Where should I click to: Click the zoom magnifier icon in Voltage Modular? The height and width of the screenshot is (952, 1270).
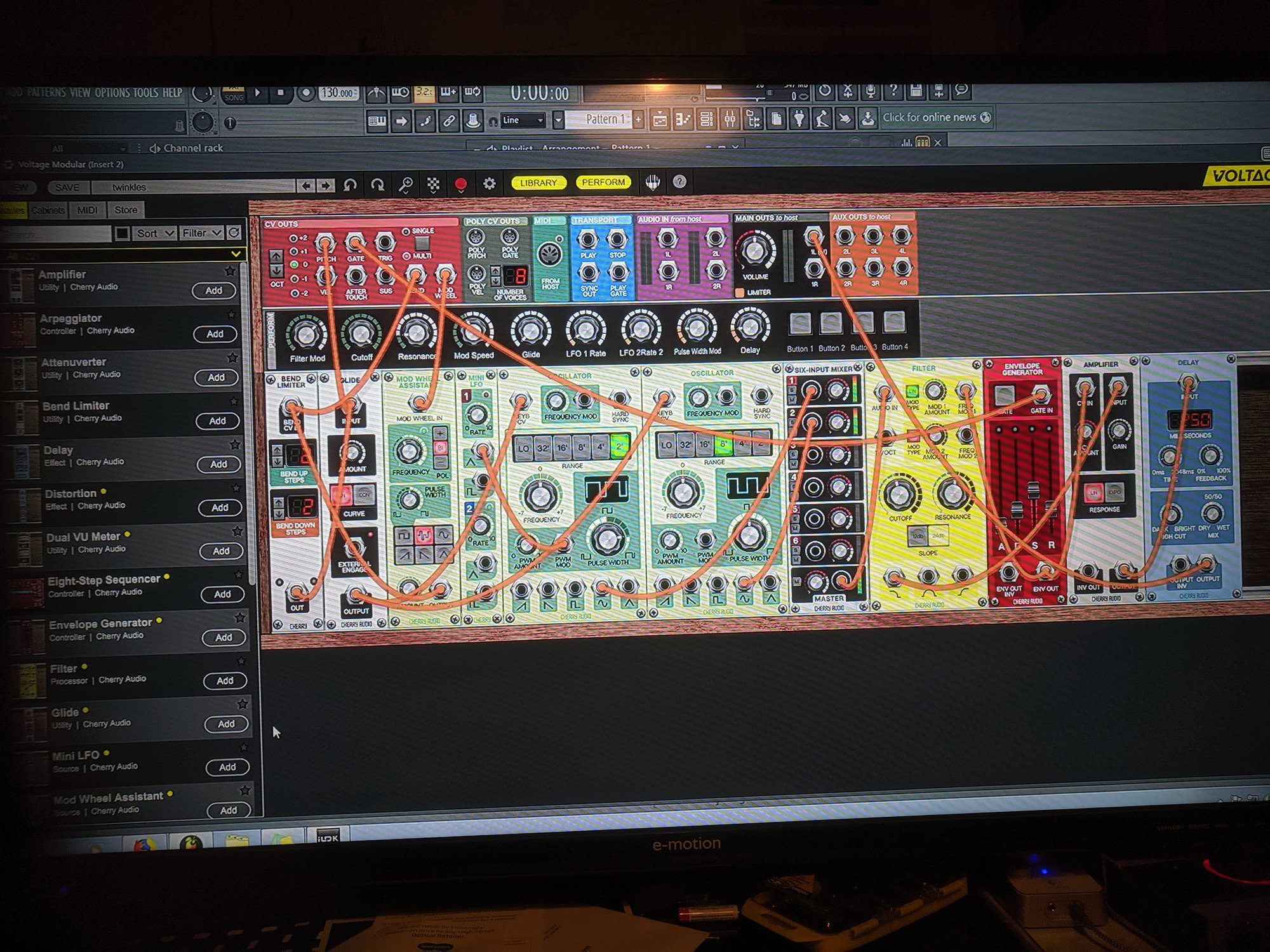(405, 185)
